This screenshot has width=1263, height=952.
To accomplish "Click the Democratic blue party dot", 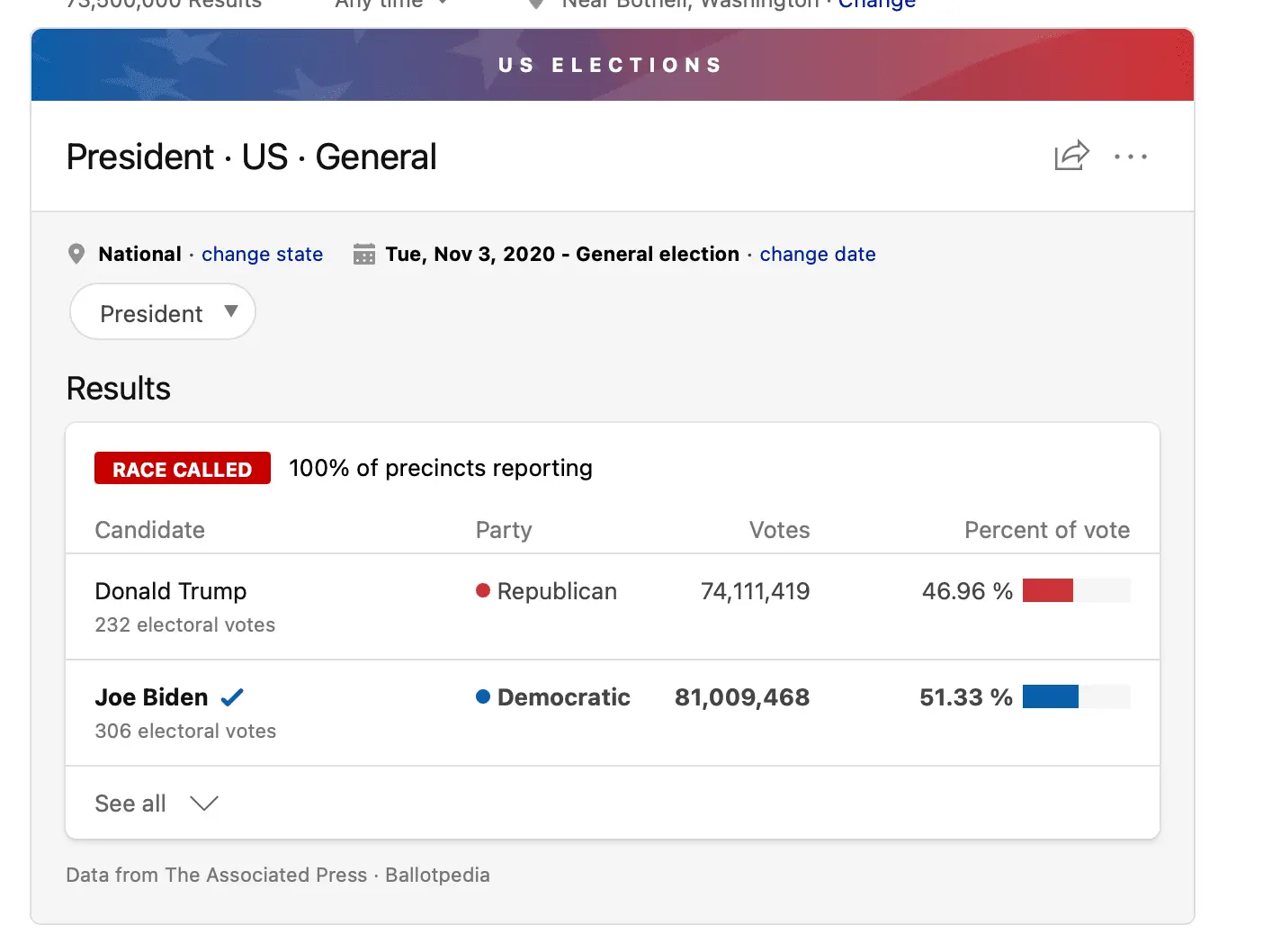I will [483, 696].
